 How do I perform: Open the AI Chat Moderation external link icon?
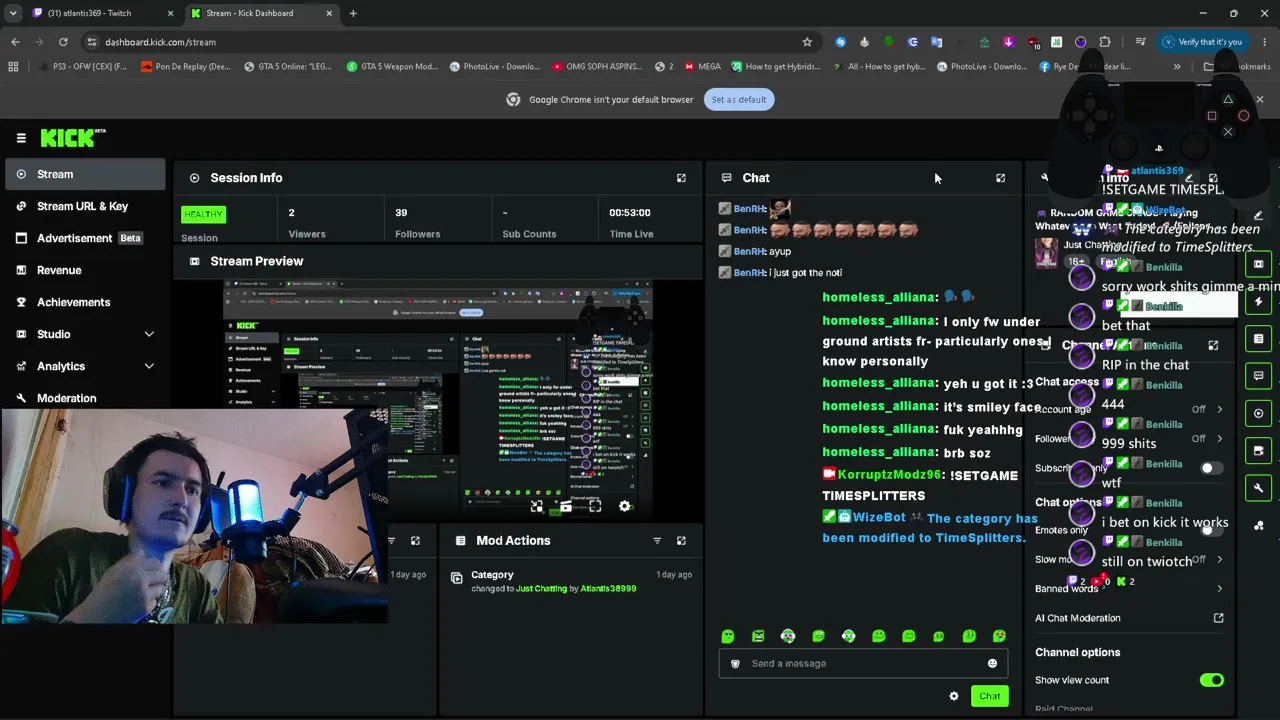point(1218,618)
